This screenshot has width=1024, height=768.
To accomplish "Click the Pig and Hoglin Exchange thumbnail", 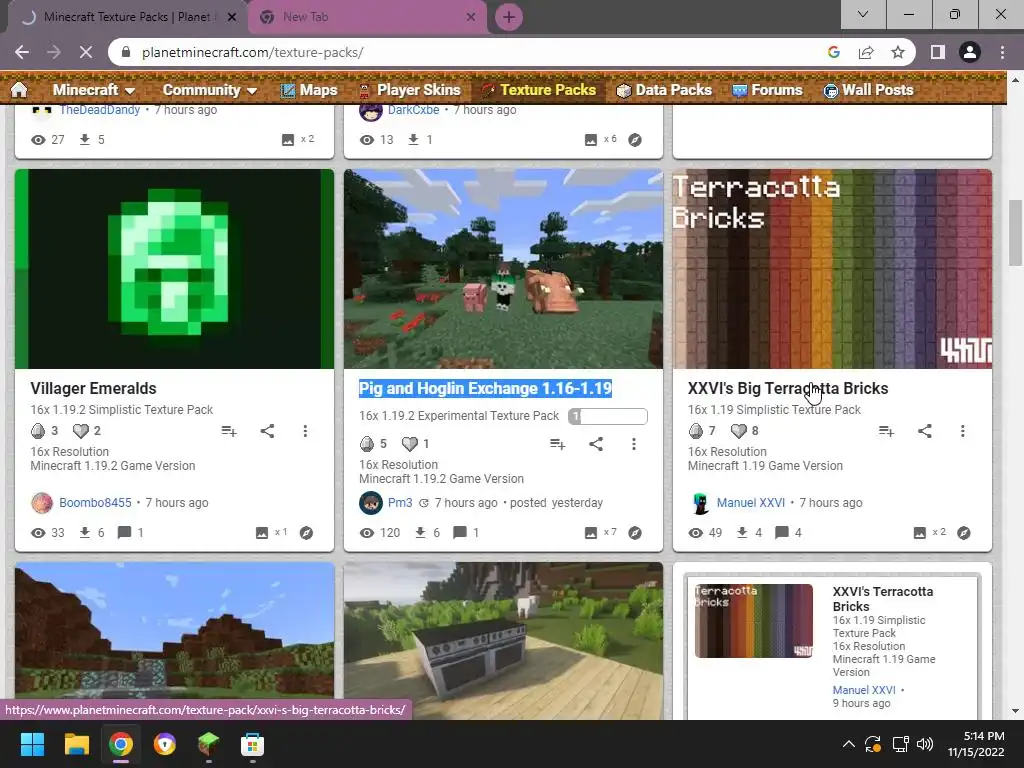I will [504, 269].
